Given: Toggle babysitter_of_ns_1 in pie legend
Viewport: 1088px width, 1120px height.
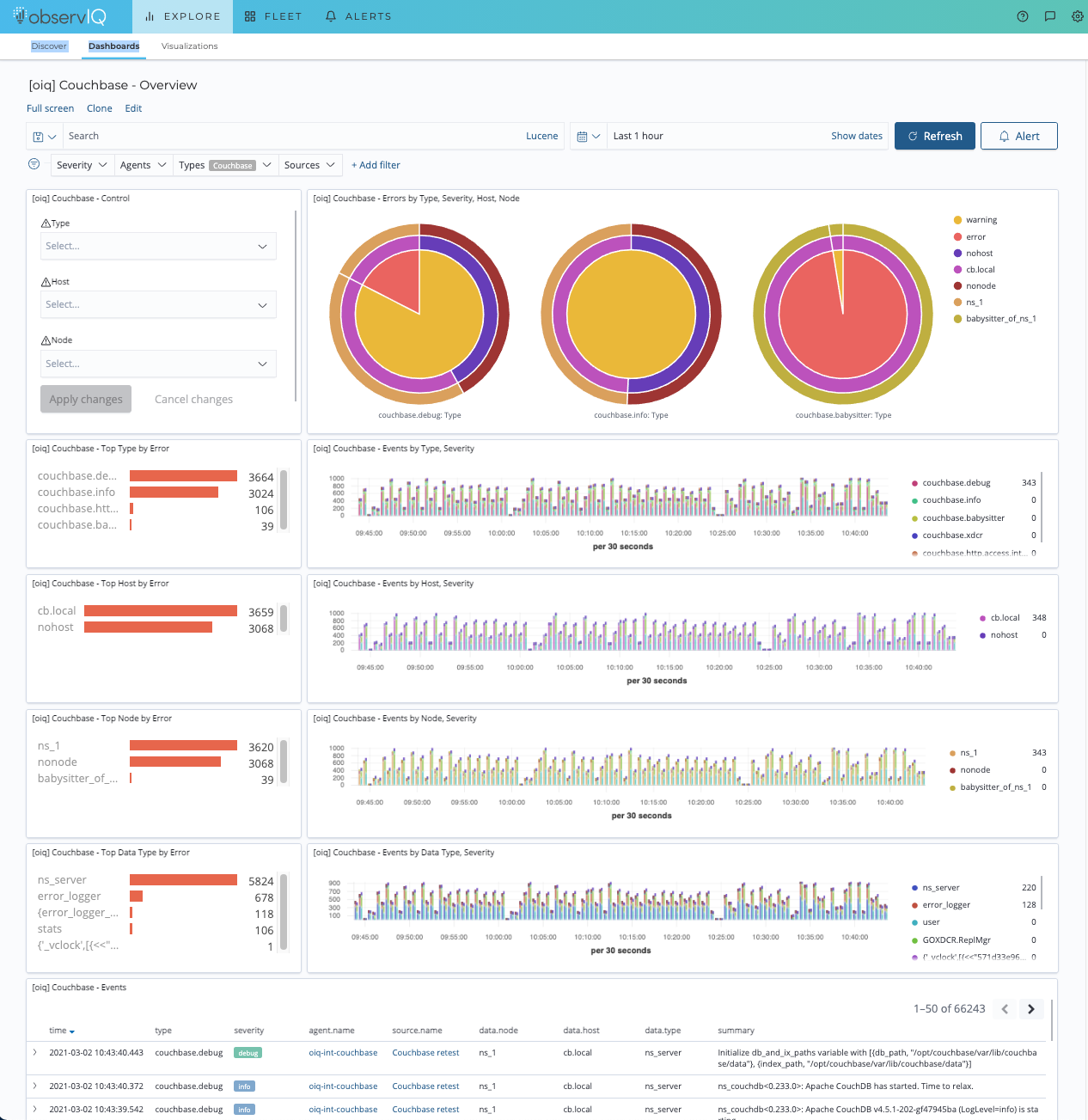Looking at the screenshot, I should (x=995, y=319).
